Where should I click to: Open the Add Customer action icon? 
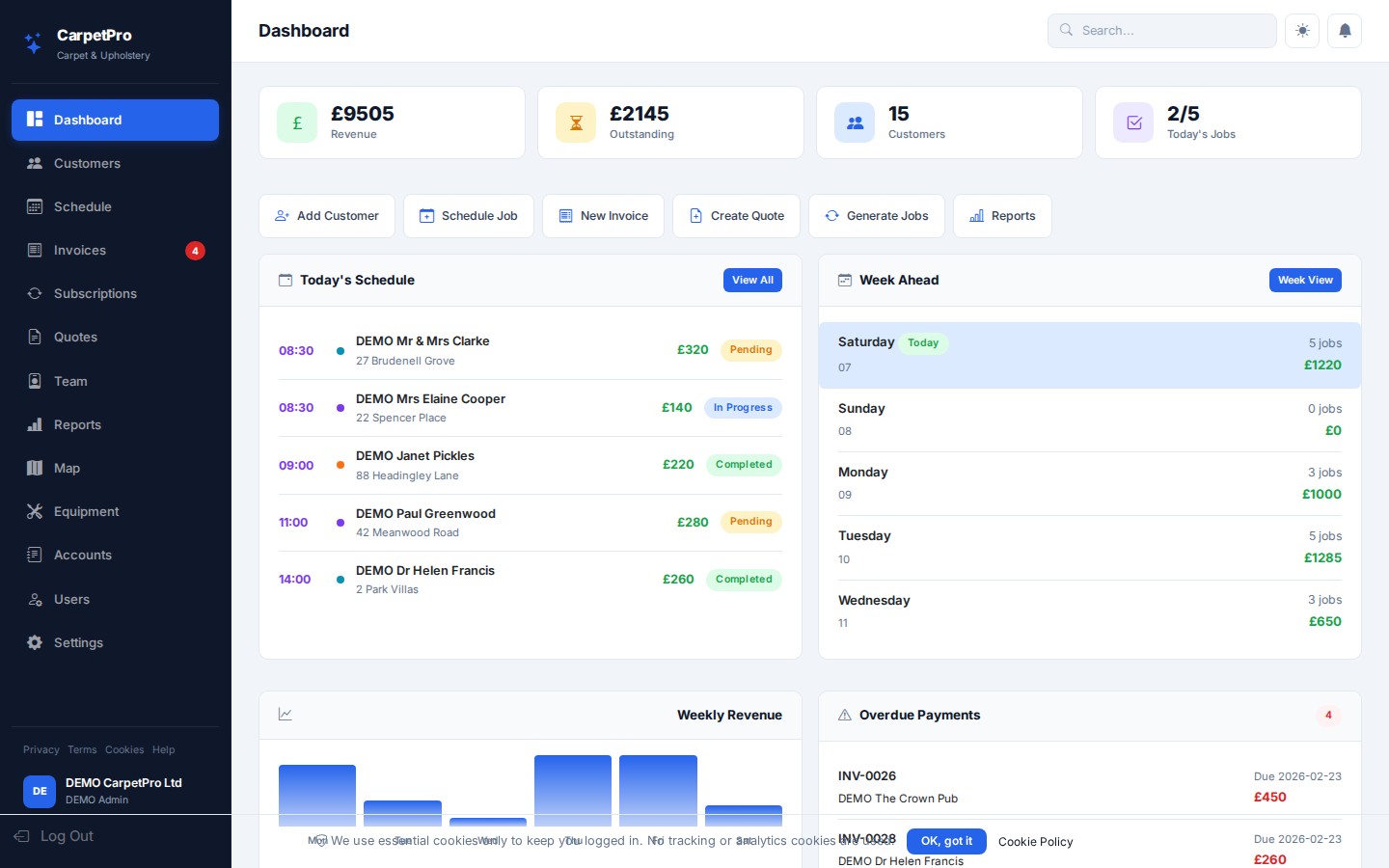pos(283,216)
